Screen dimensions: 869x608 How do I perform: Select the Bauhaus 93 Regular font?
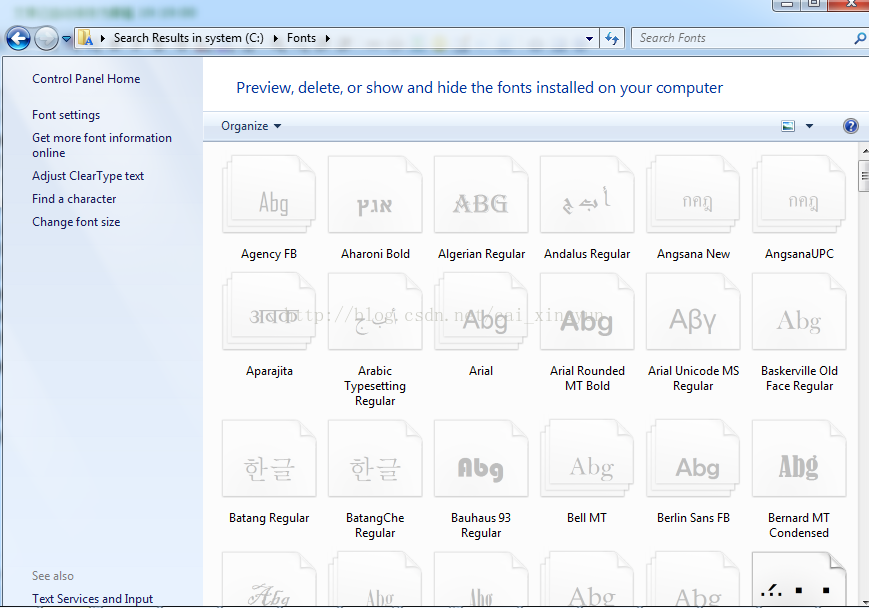[481, 480]
